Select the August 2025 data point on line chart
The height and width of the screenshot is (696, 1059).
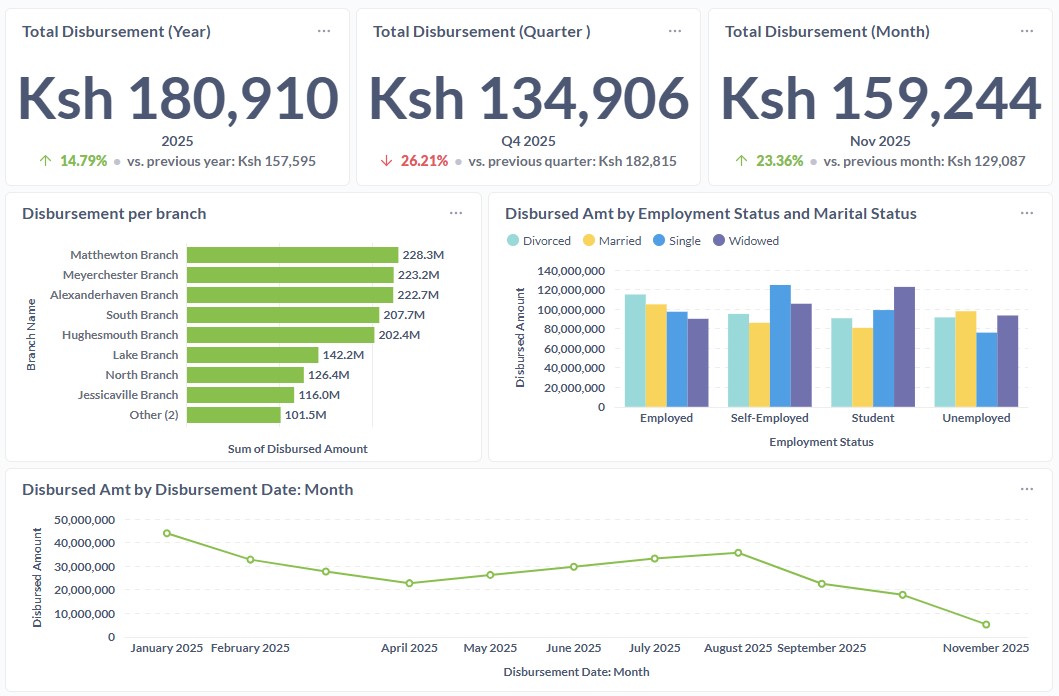click(x=738, y=552)
